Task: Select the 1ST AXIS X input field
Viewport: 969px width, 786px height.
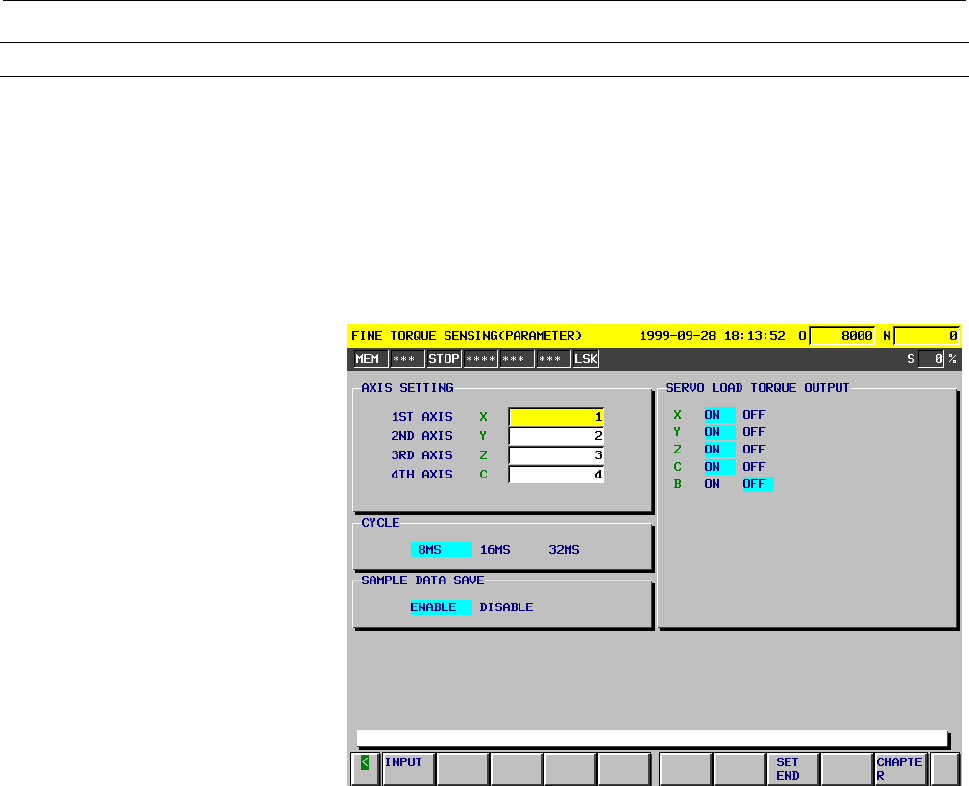Action: (x=556, y=417)
